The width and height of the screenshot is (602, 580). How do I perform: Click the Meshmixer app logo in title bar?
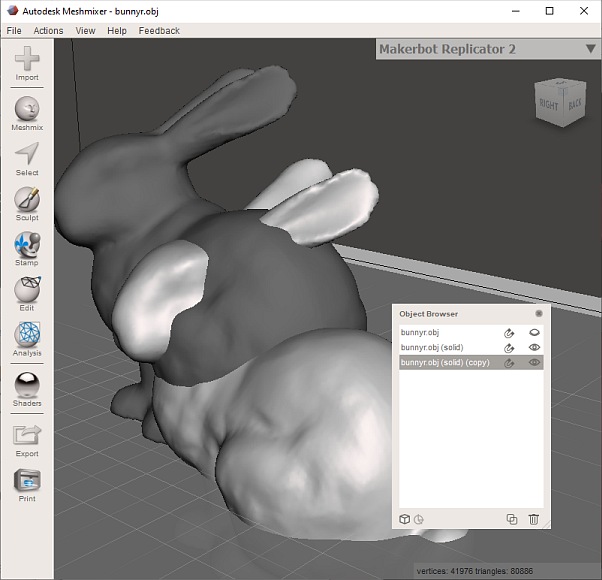12,11
